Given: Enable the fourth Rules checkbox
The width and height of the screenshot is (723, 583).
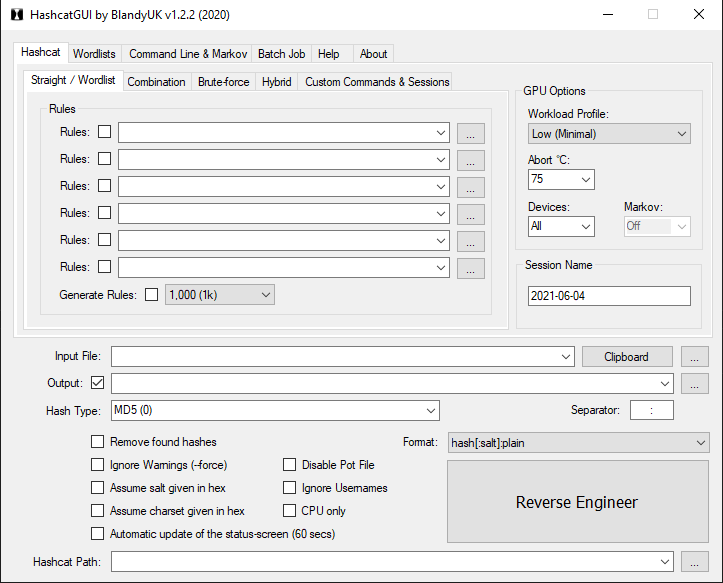Looking at the screenshot, I should 105,213.
